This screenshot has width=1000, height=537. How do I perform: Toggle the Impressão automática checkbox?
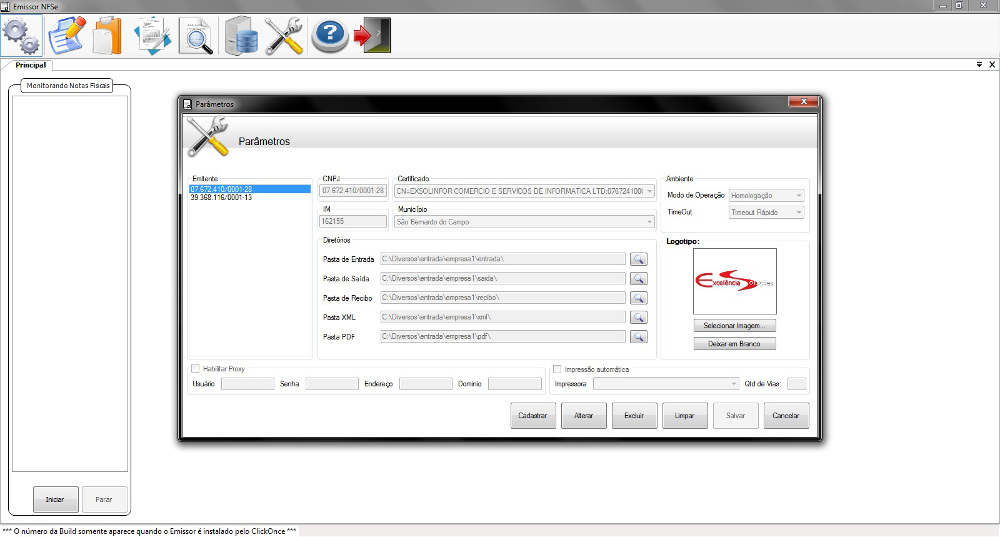tap(557, 369)
